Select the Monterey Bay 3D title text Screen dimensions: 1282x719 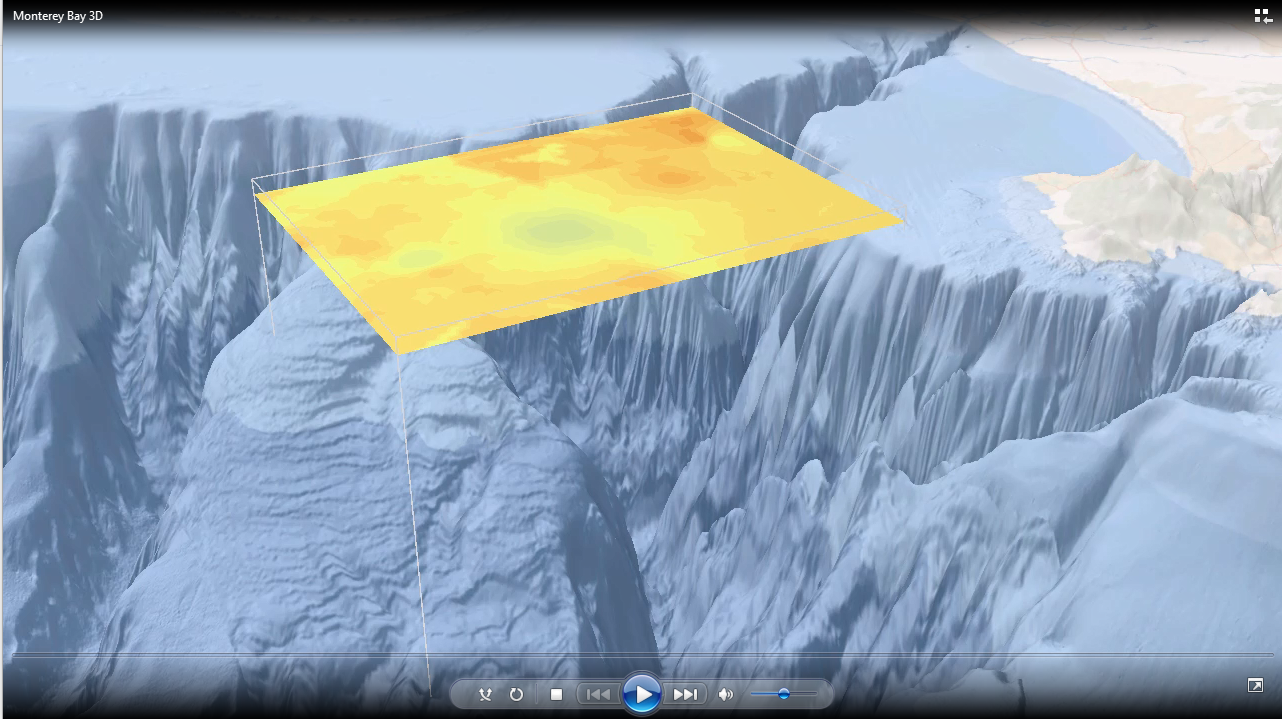55,15
